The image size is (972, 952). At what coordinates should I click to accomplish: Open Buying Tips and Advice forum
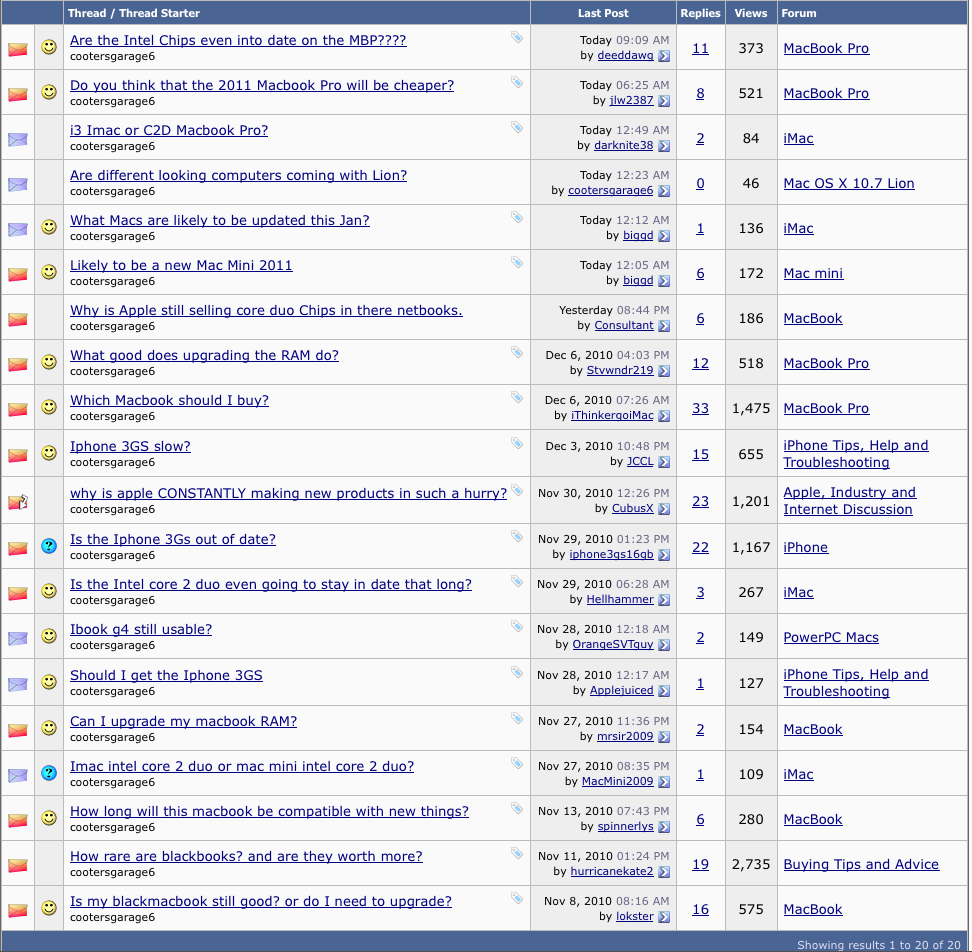861,865
